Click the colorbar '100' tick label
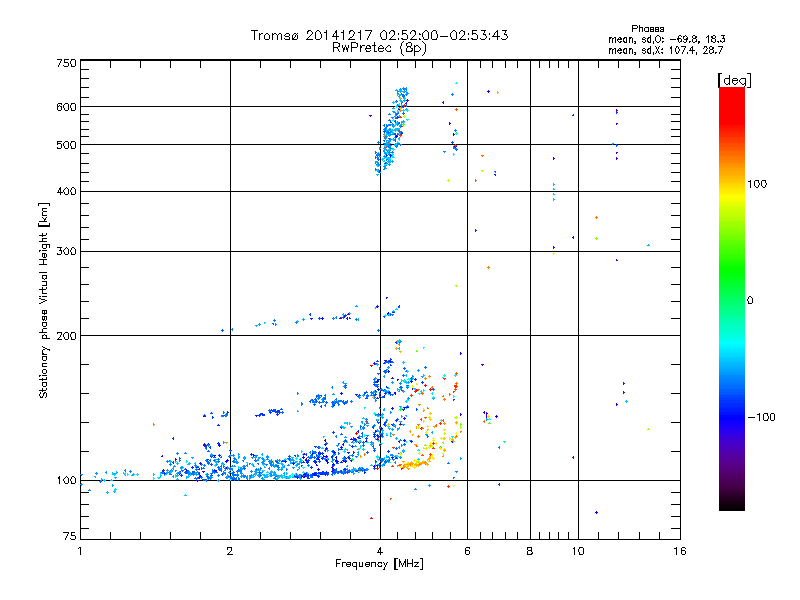 (x=757, y=184)
